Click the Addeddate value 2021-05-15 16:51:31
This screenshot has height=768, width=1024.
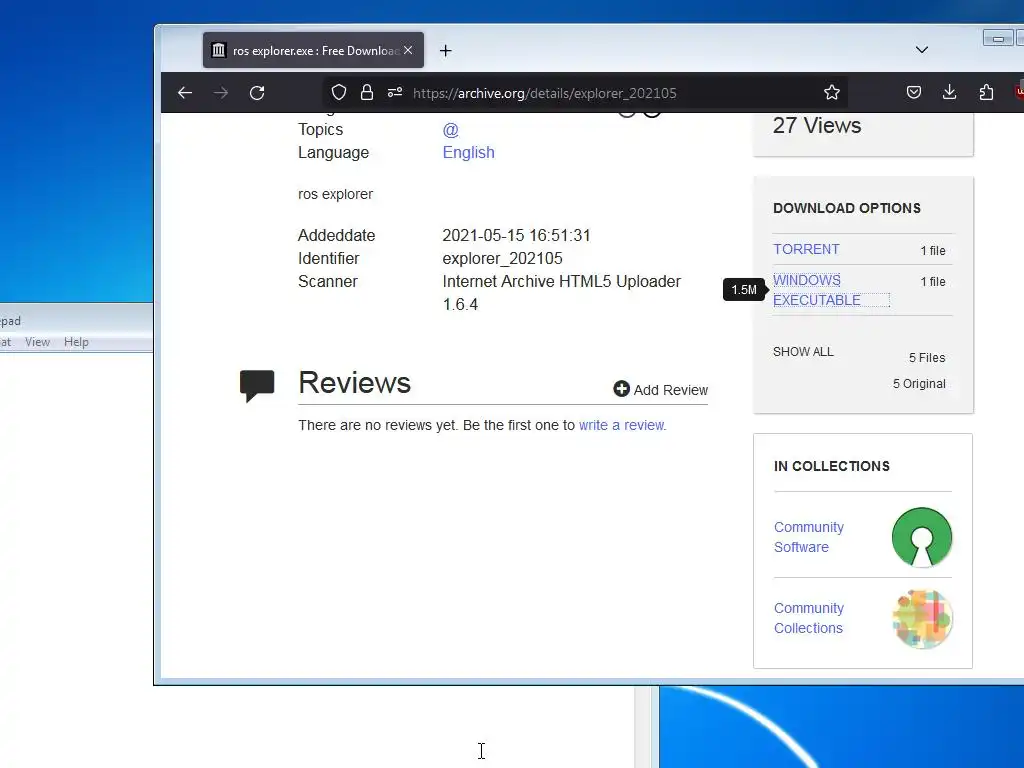coord(516,235)
